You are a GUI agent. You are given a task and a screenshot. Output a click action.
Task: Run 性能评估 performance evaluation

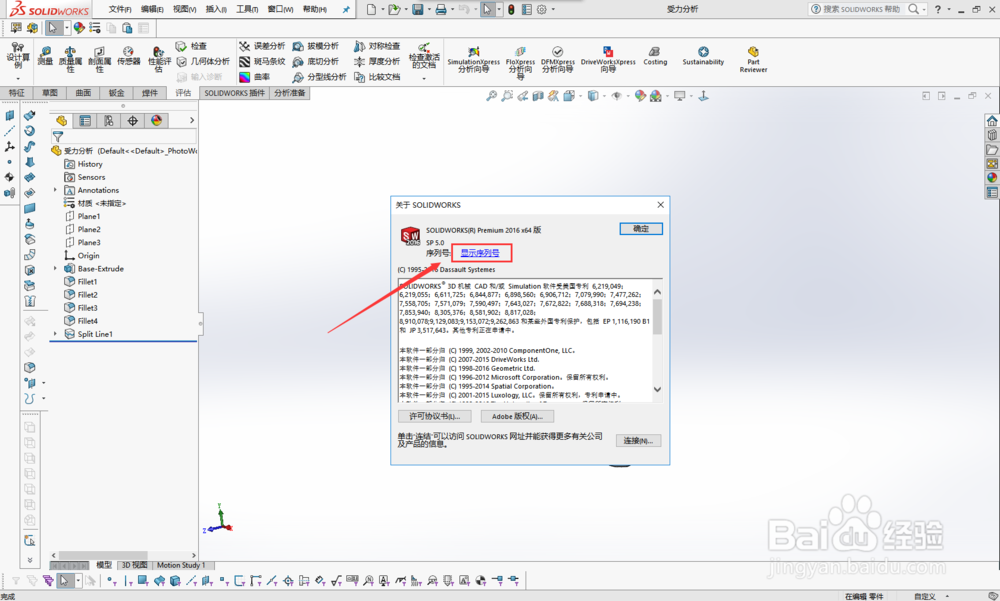pos(159,59)
